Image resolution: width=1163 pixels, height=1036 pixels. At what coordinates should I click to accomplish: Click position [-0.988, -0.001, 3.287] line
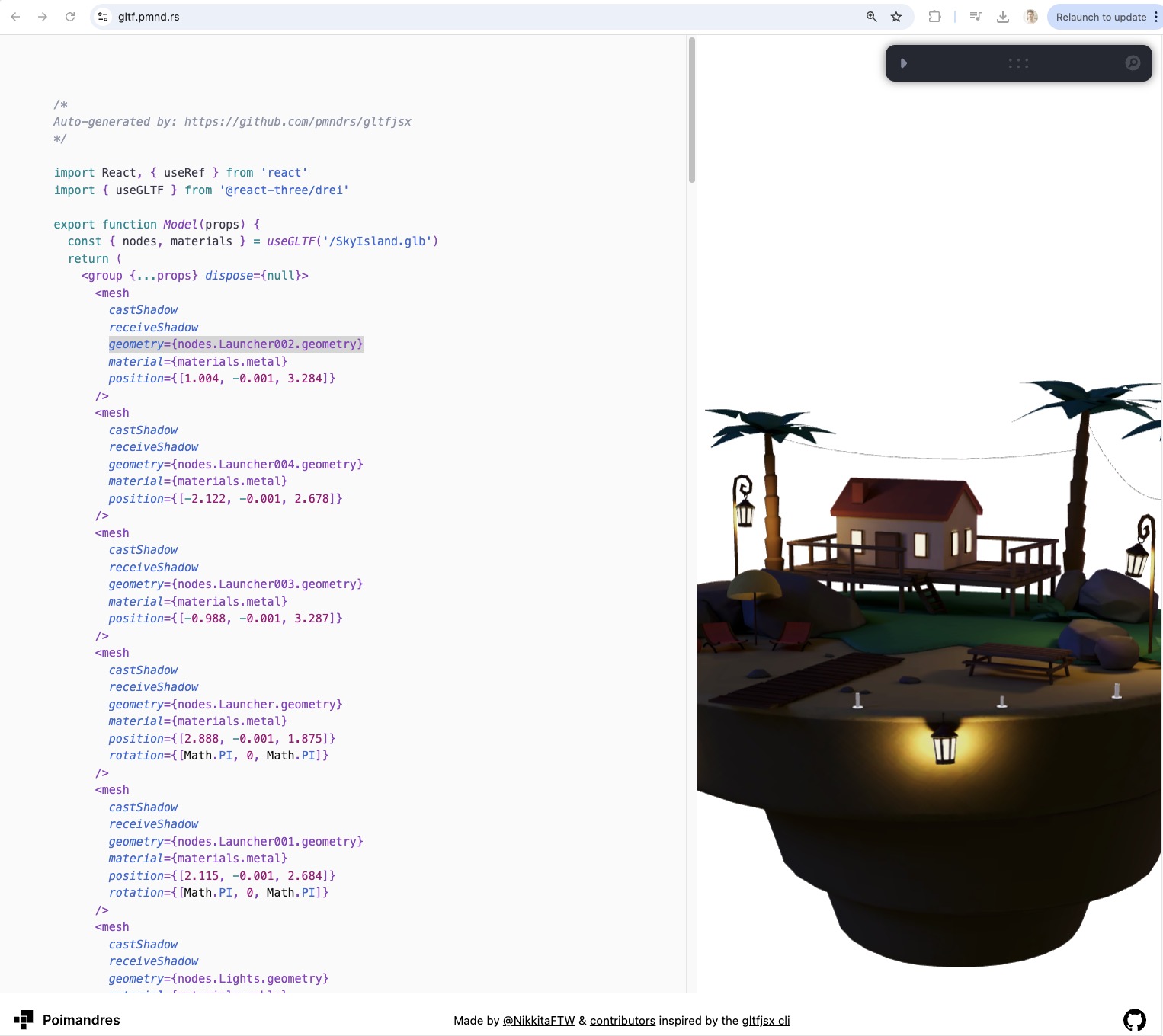226,619
